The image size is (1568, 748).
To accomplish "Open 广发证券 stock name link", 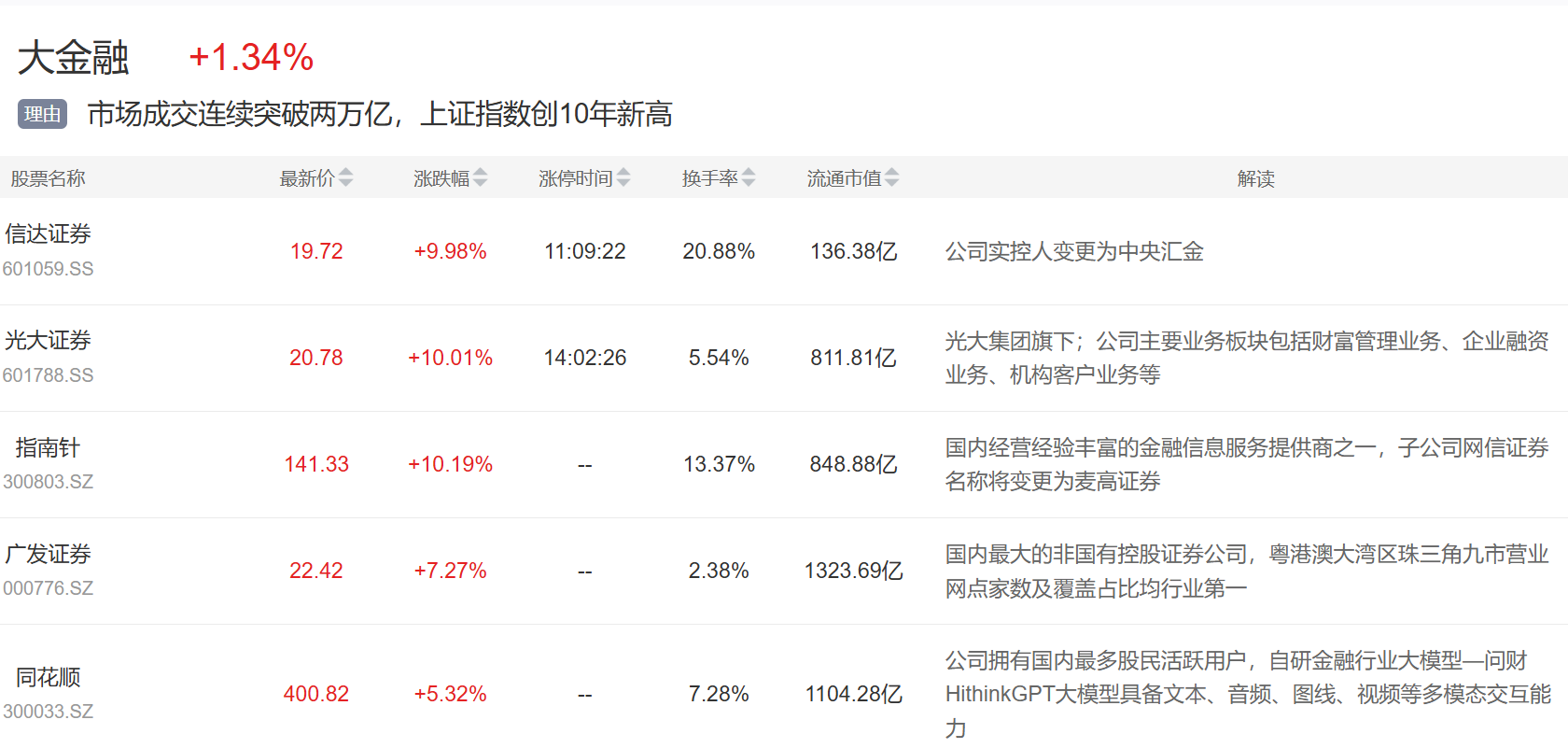I will [48, 555].
